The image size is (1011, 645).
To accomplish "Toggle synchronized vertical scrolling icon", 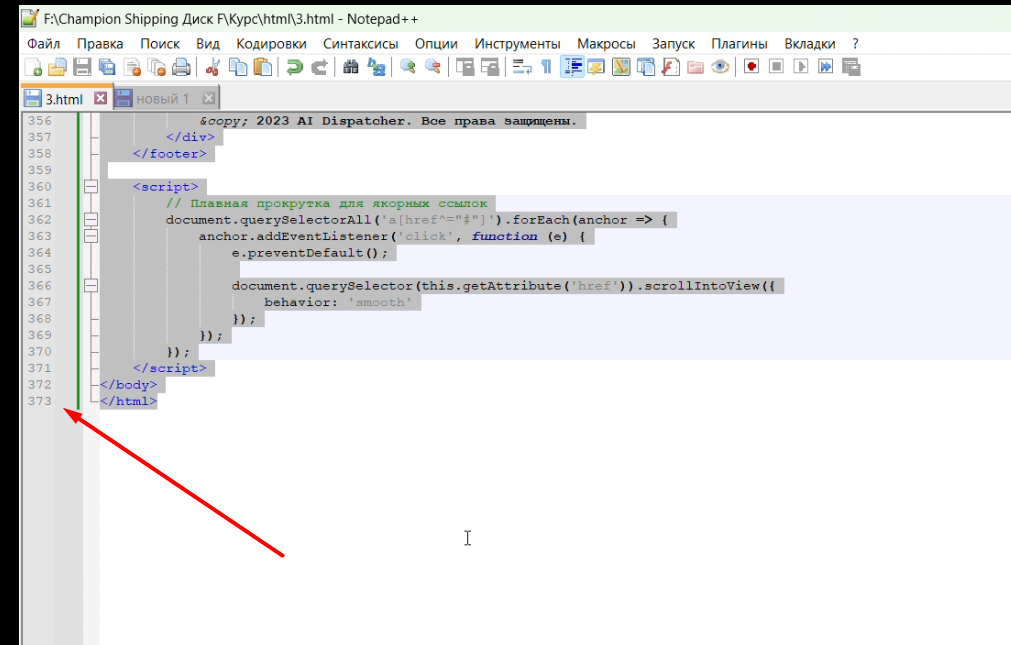I will pyautogui.click(x=465, y=67).
